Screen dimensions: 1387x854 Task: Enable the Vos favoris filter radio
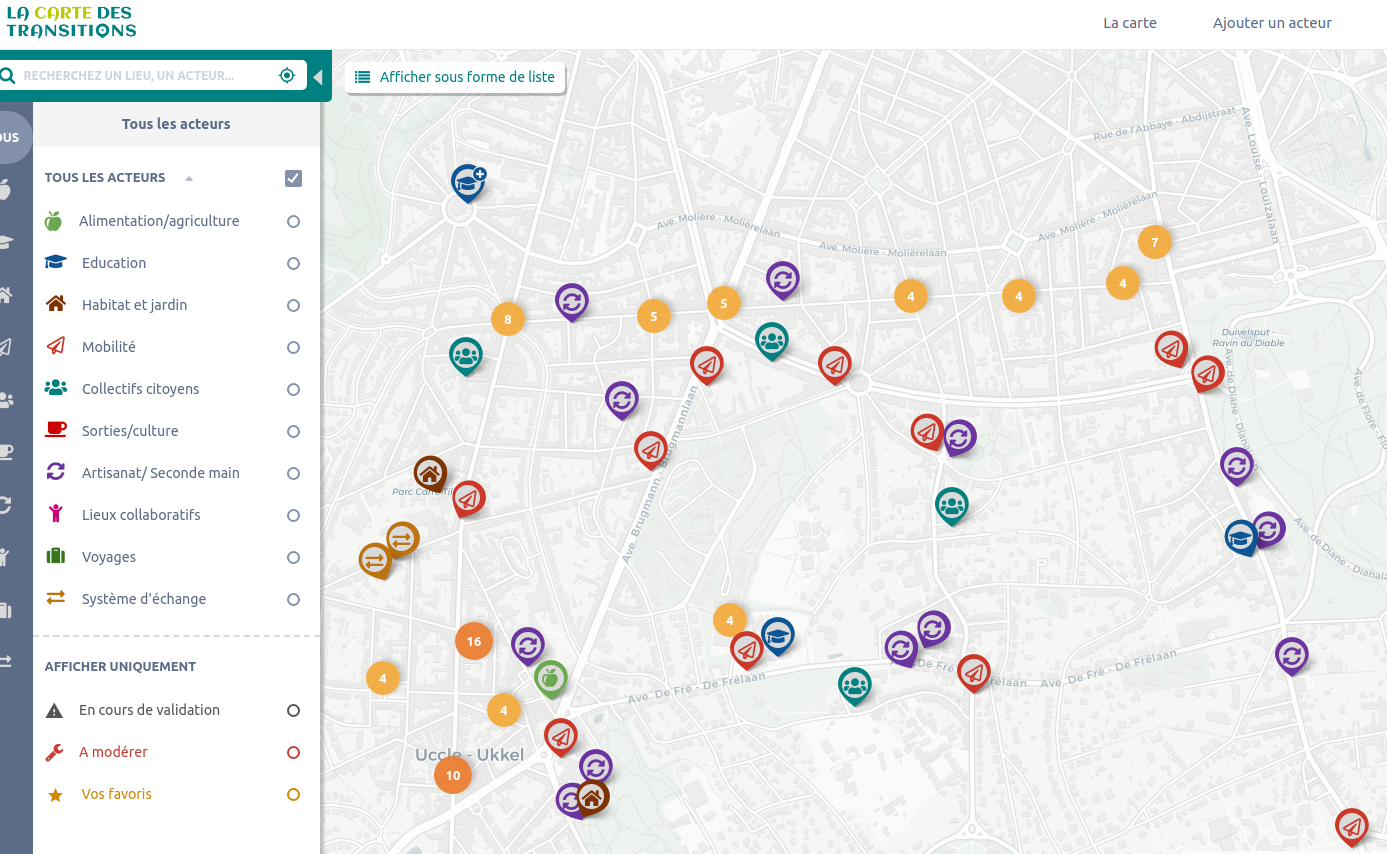tap(293, 795)
